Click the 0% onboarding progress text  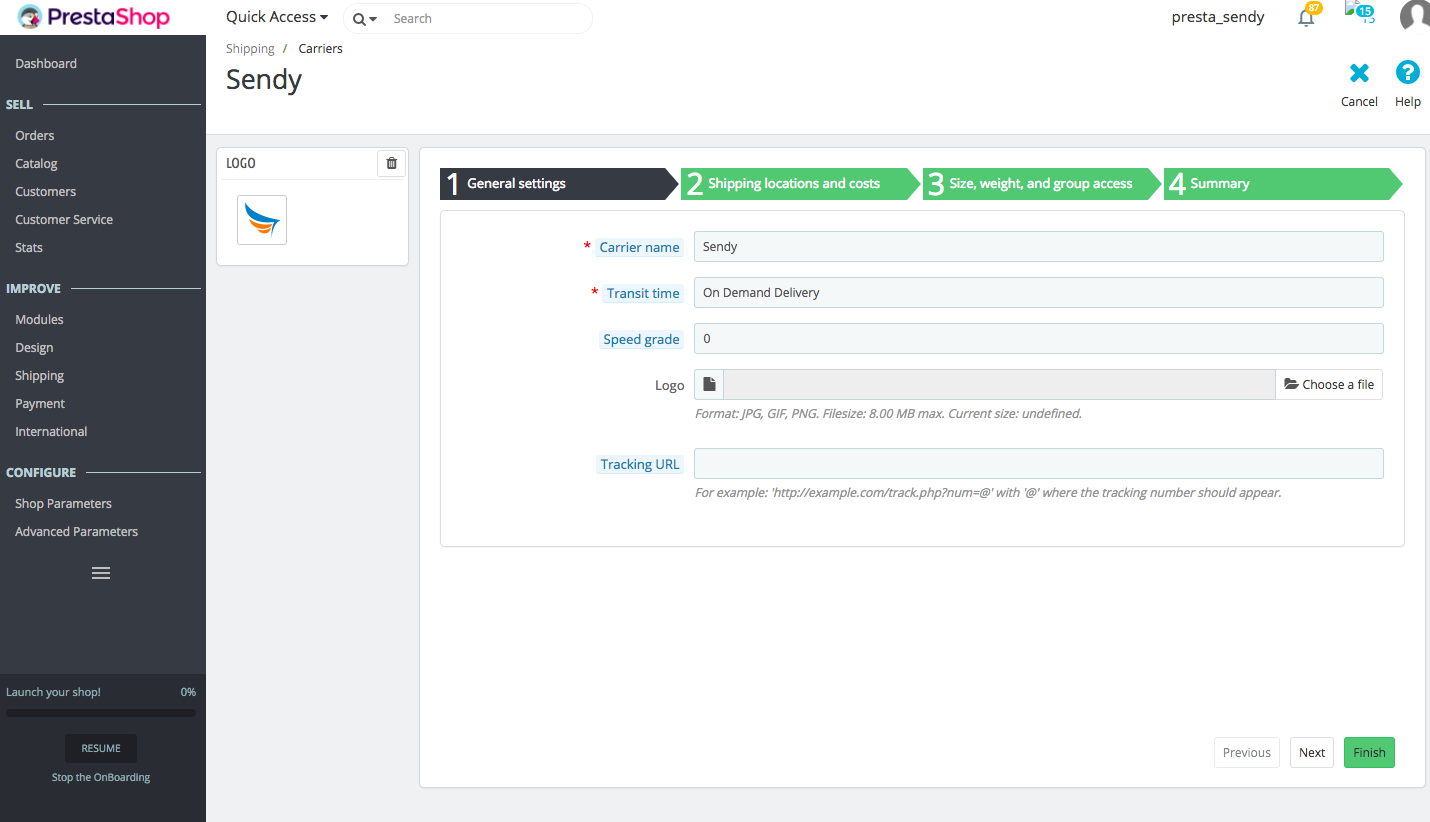coord(188,692)
